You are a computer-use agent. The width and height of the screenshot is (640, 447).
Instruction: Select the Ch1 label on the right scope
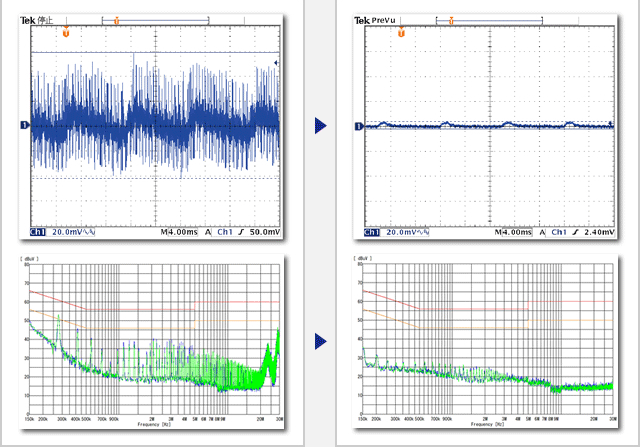click(x=372, y=232)
